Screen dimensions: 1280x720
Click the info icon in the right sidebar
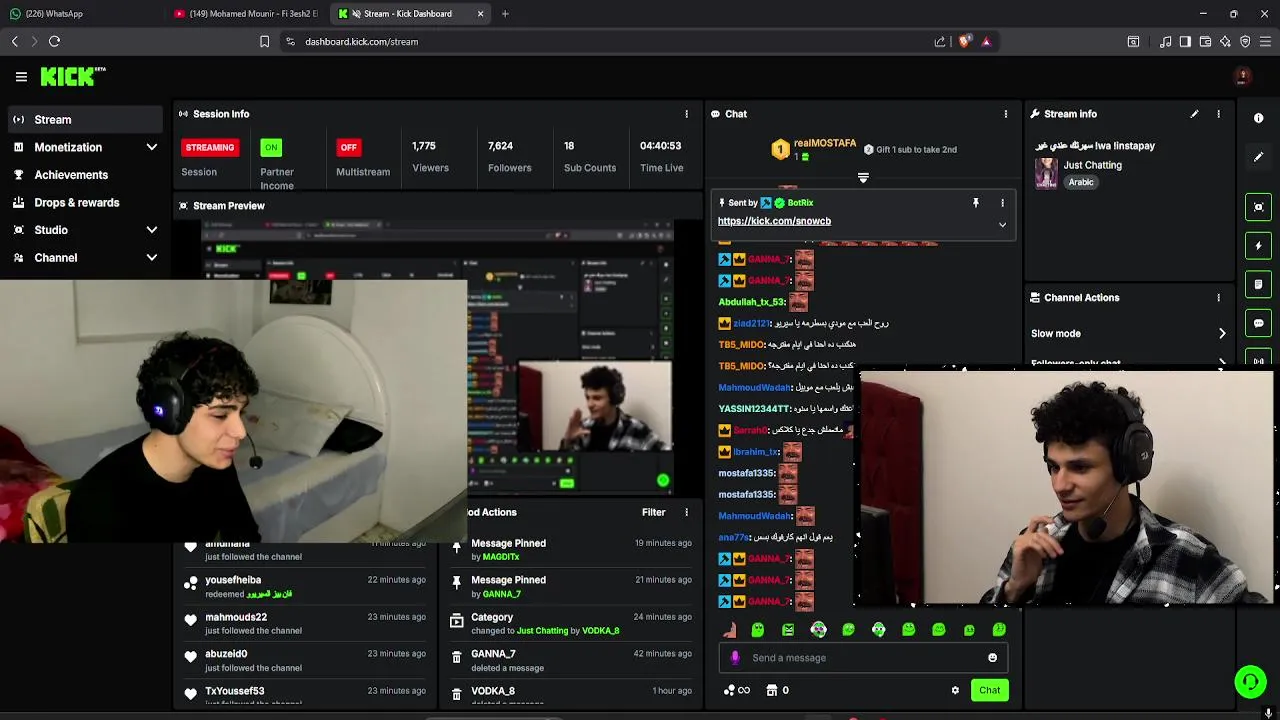tap(1259, 118)
